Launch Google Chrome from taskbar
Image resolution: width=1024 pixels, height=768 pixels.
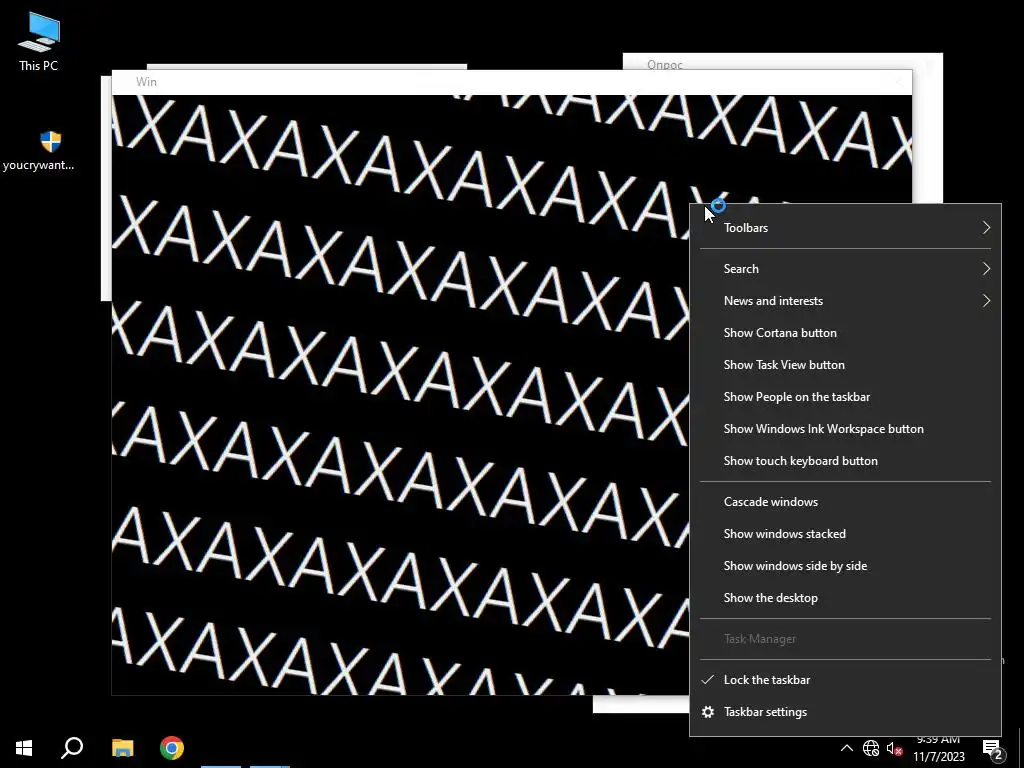(x=172, y=748)
